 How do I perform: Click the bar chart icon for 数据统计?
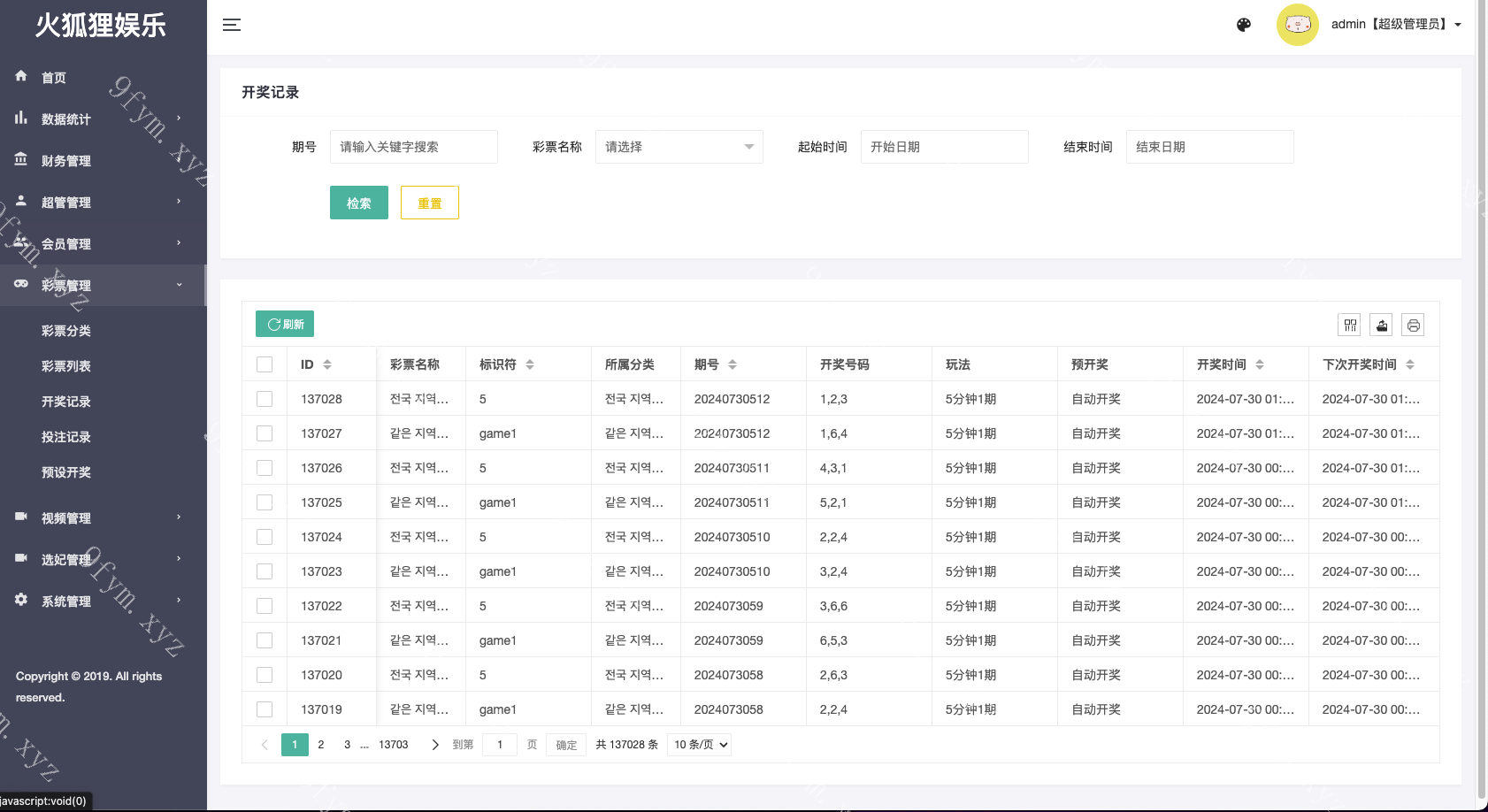(x=21, y=118)
